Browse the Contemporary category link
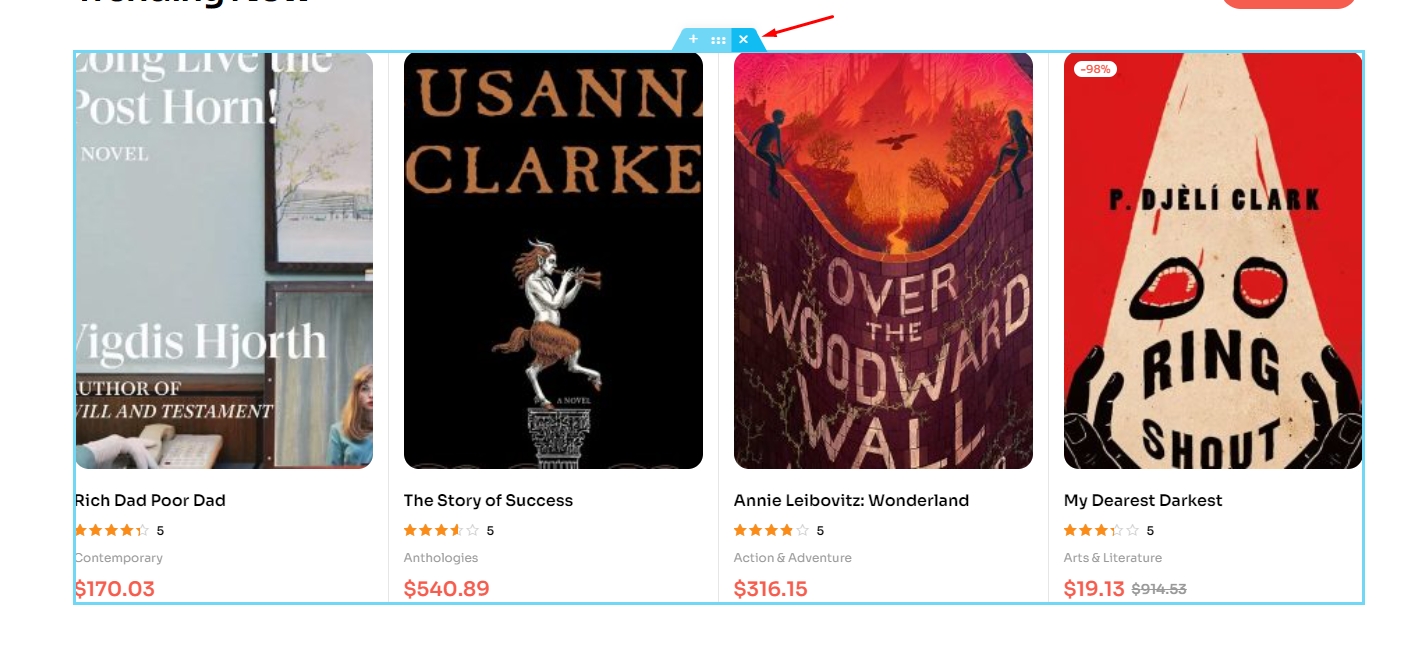 (118, 558)
